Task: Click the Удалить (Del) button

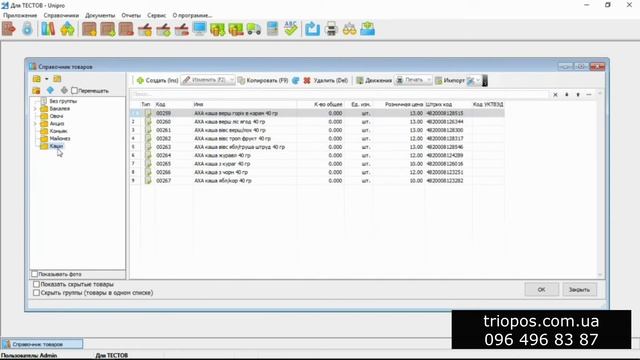Action: (326, 80)
